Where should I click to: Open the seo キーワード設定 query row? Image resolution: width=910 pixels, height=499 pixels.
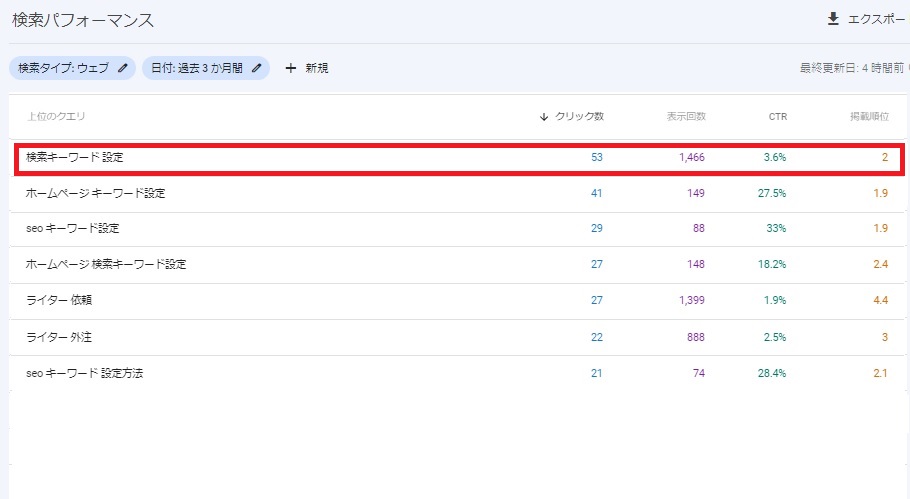[x=457, y=229]
